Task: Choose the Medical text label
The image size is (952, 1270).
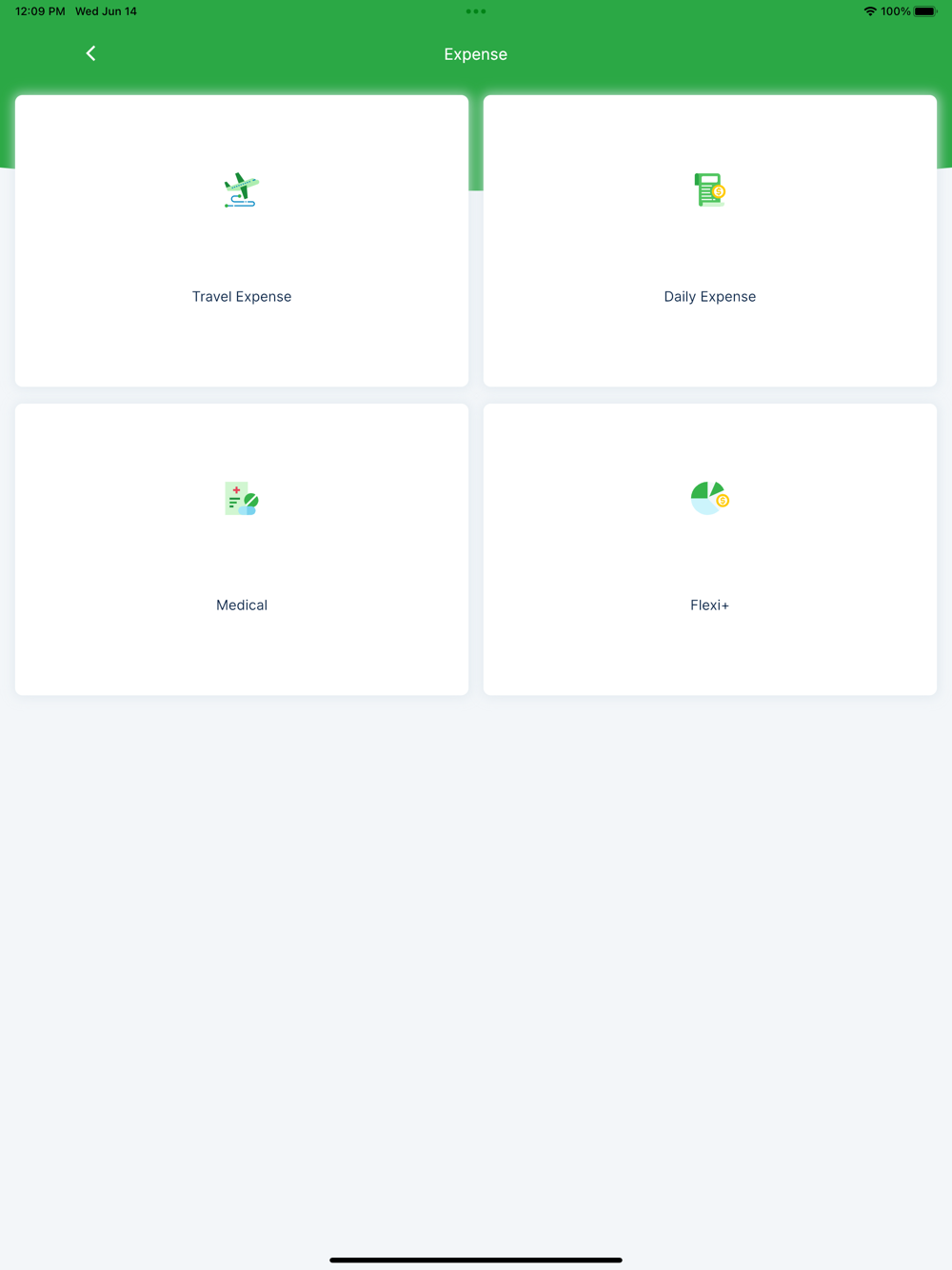Action: [x=242, y=605]
